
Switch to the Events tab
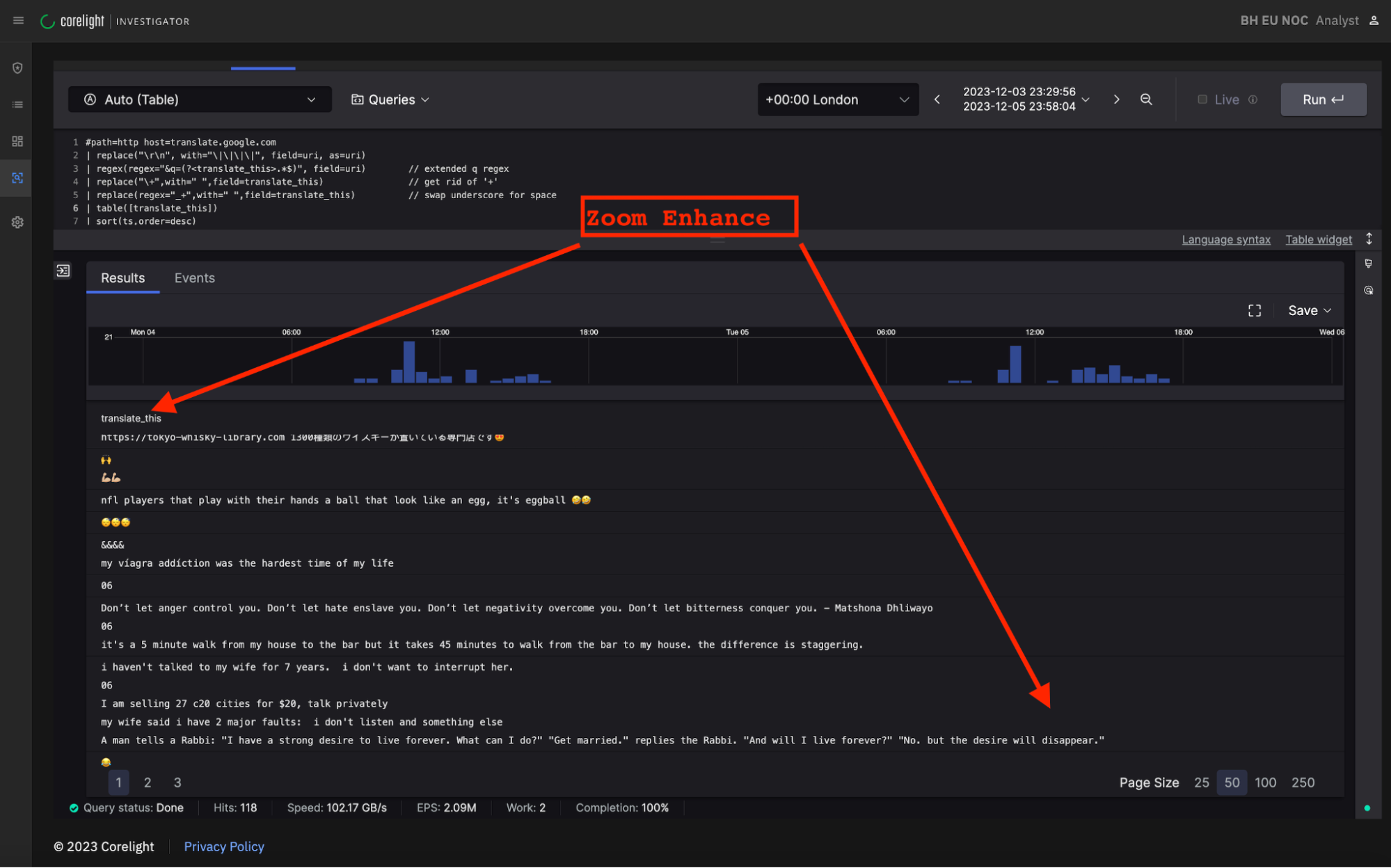point(194,278)
